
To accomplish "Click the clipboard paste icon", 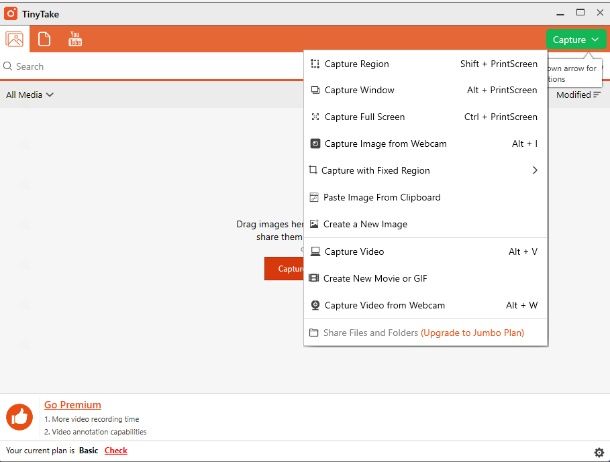I will coord(314,198).
